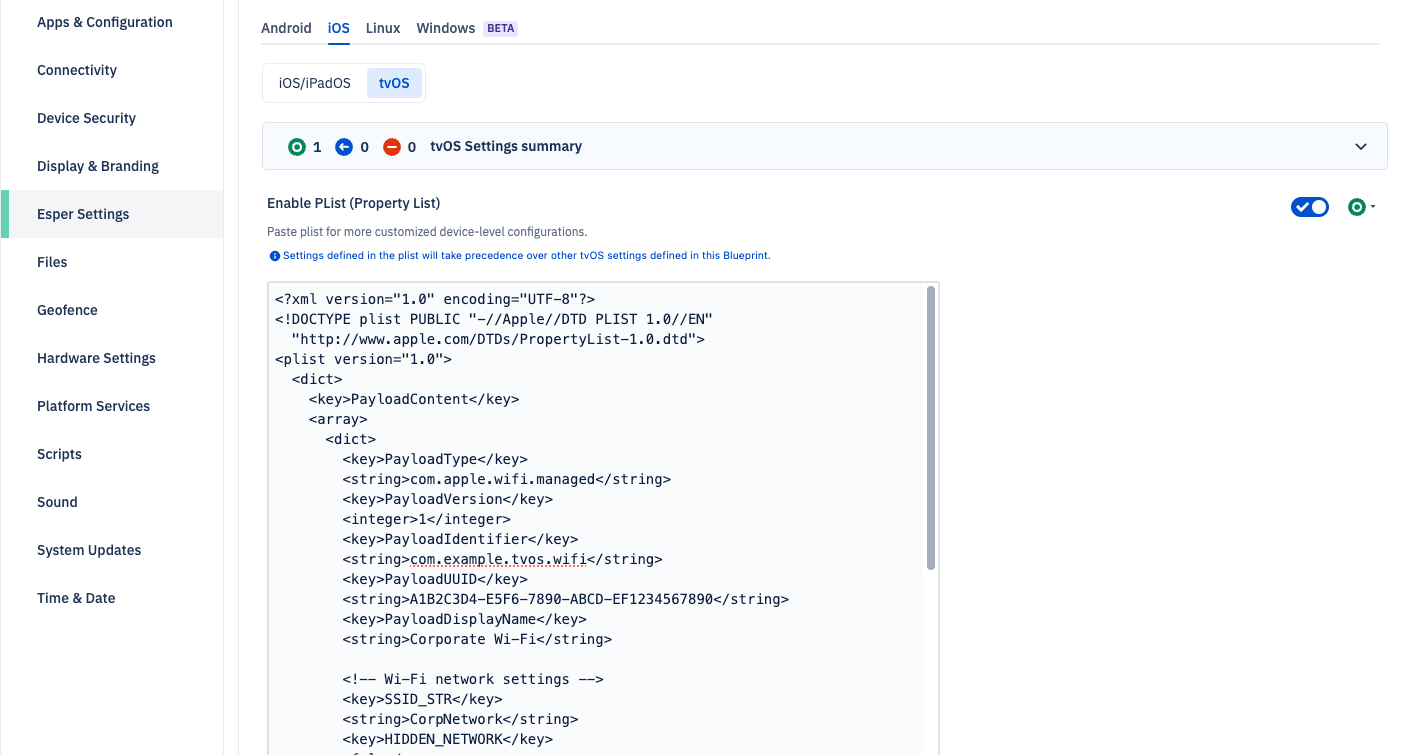1418x755 pixels.
Task: Click the com.example.tvos.wifi string line
Action: pos(502,559)
